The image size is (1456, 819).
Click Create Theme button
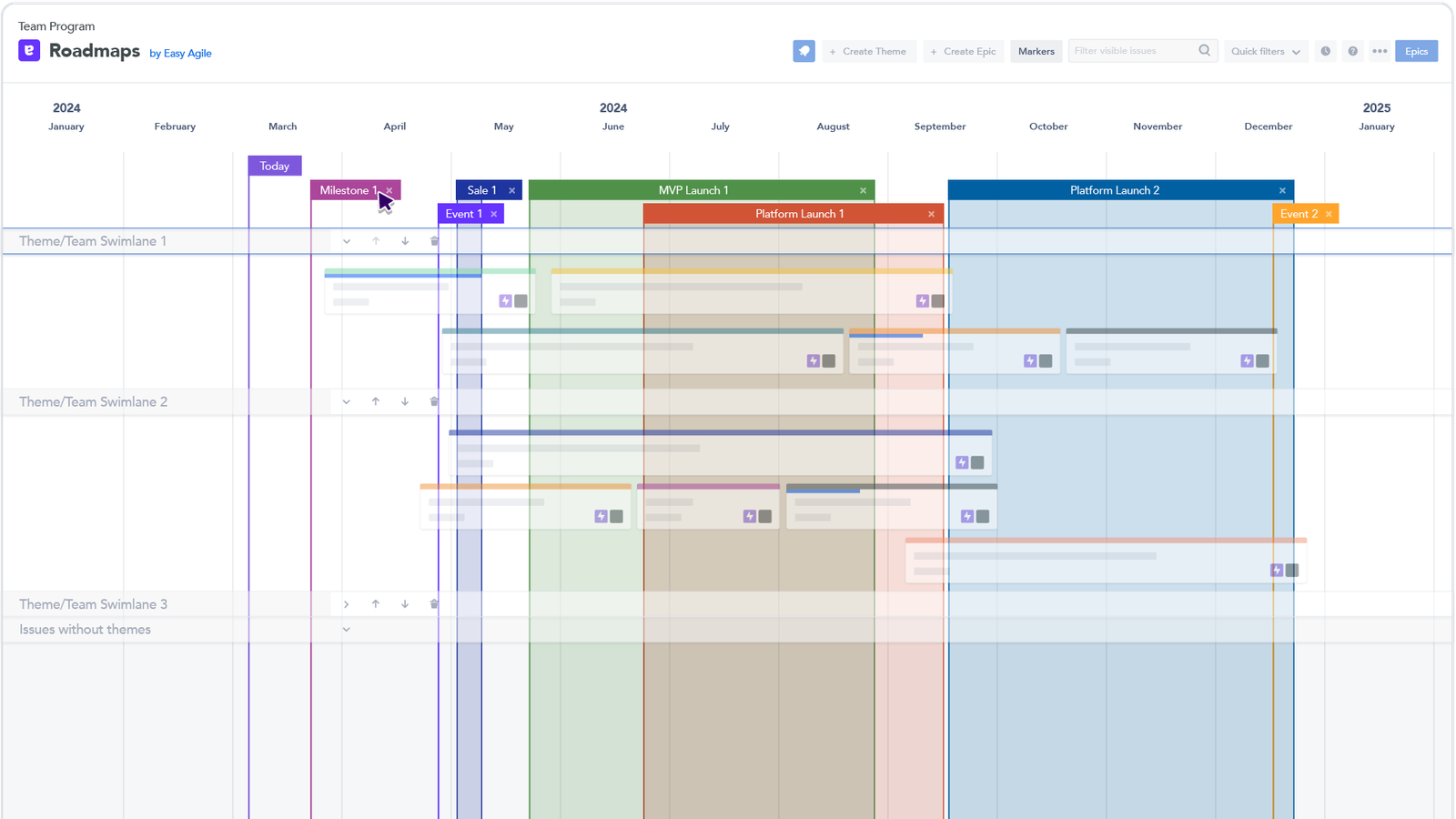pos(869,51)
